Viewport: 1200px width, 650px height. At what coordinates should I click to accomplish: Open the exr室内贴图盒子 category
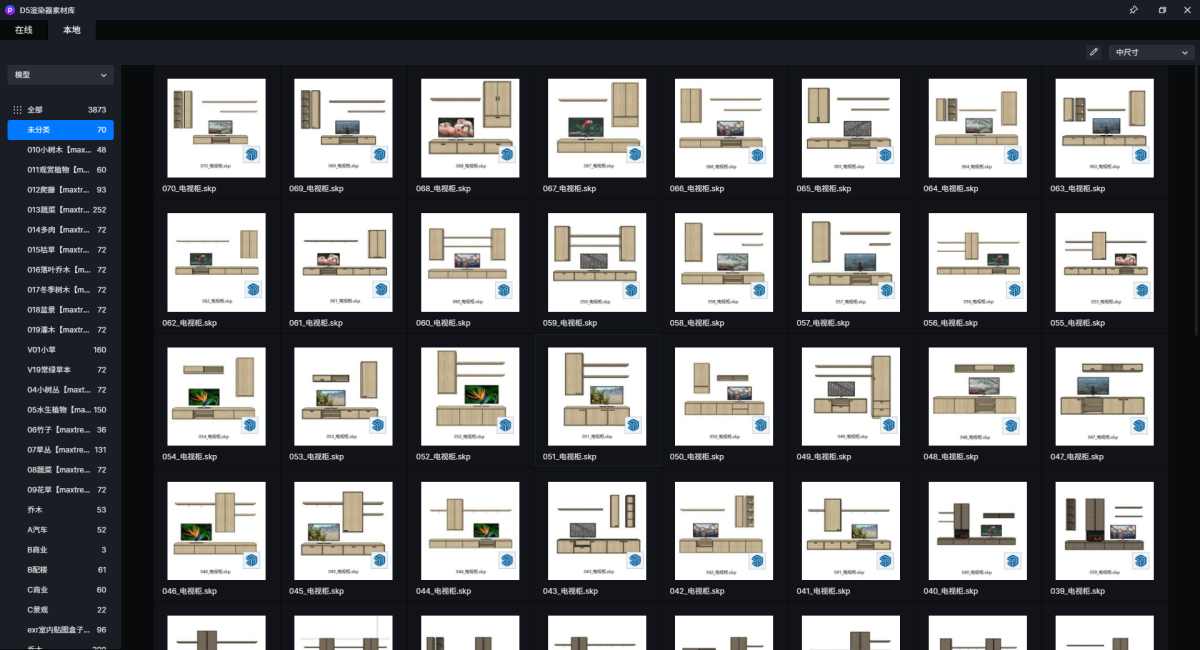click(x=60, y=630)
